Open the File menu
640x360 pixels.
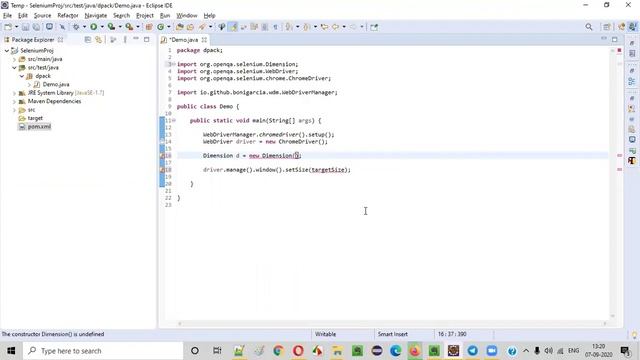pyautogui.click(x=7, y=16)
